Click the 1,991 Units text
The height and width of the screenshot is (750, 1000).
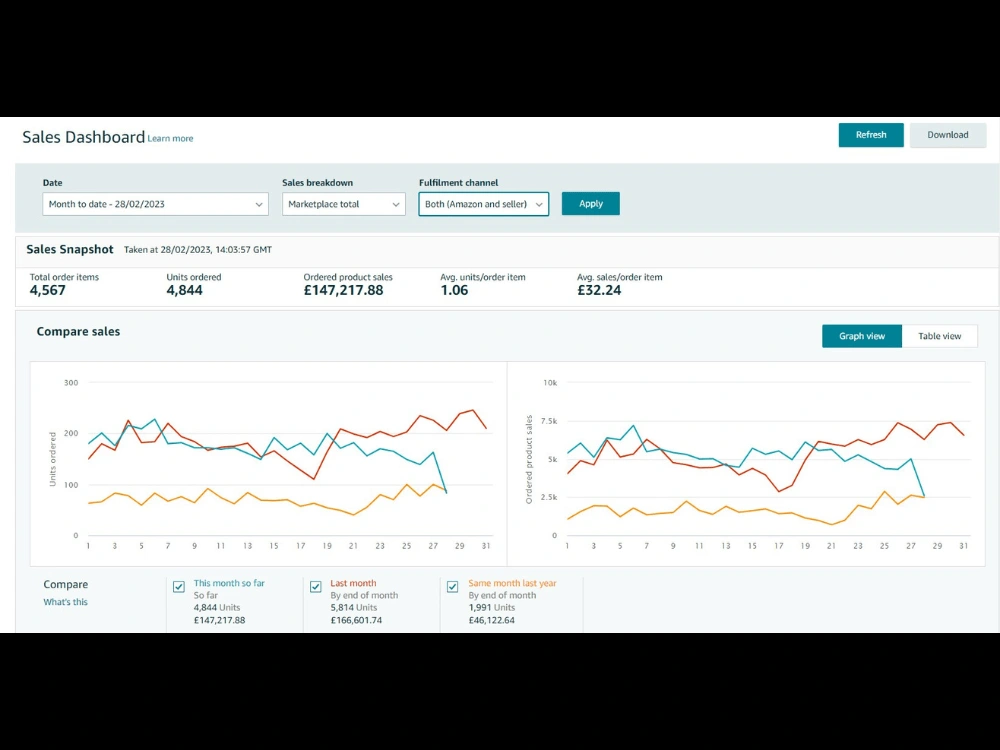pyautogui.click(x=491, y=608)
